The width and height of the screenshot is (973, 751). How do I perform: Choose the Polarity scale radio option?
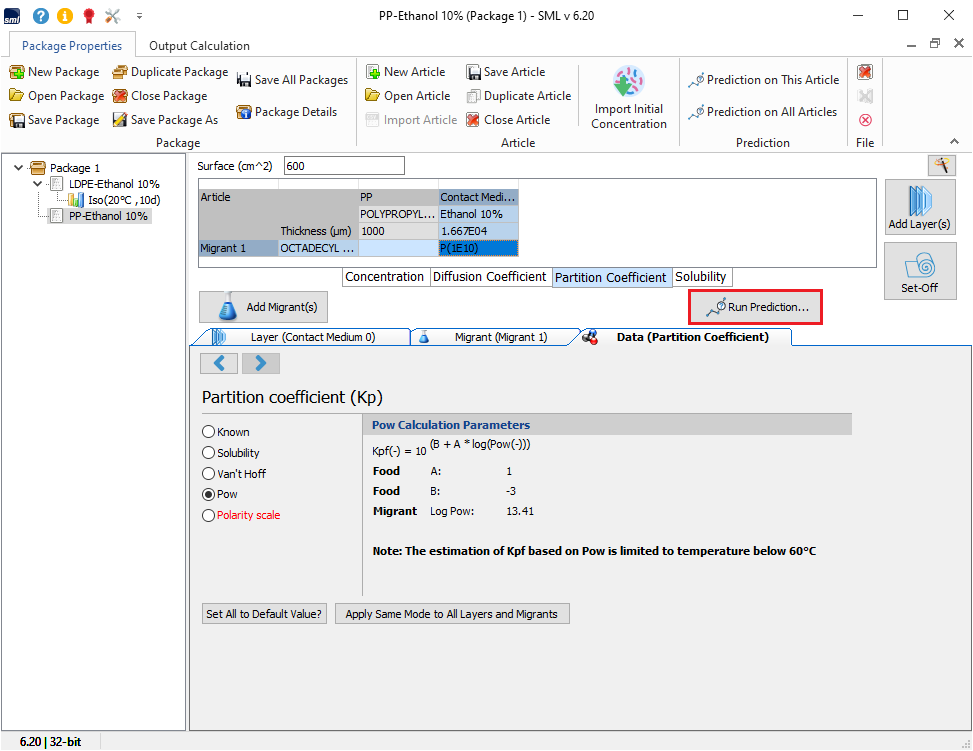click(x=209, y=516)
